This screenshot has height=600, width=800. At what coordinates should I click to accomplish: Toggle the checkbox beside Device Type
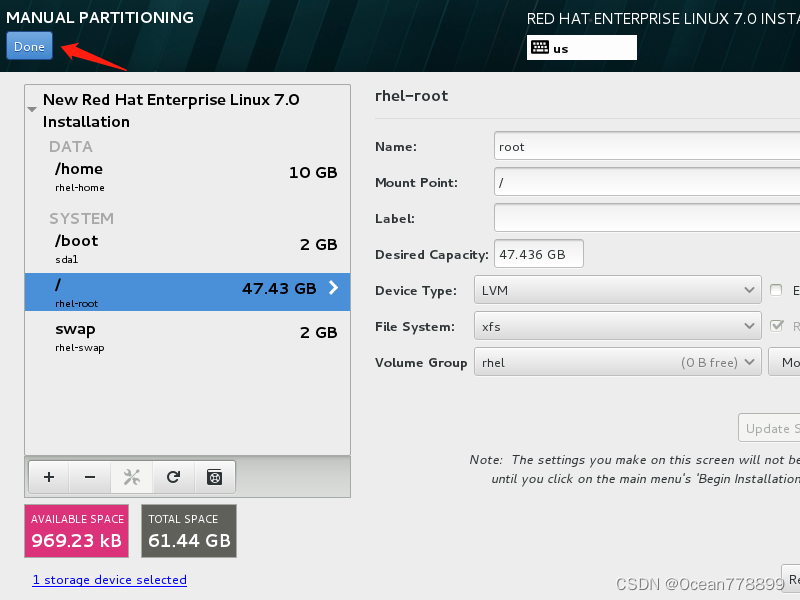[x=776, y=290]
